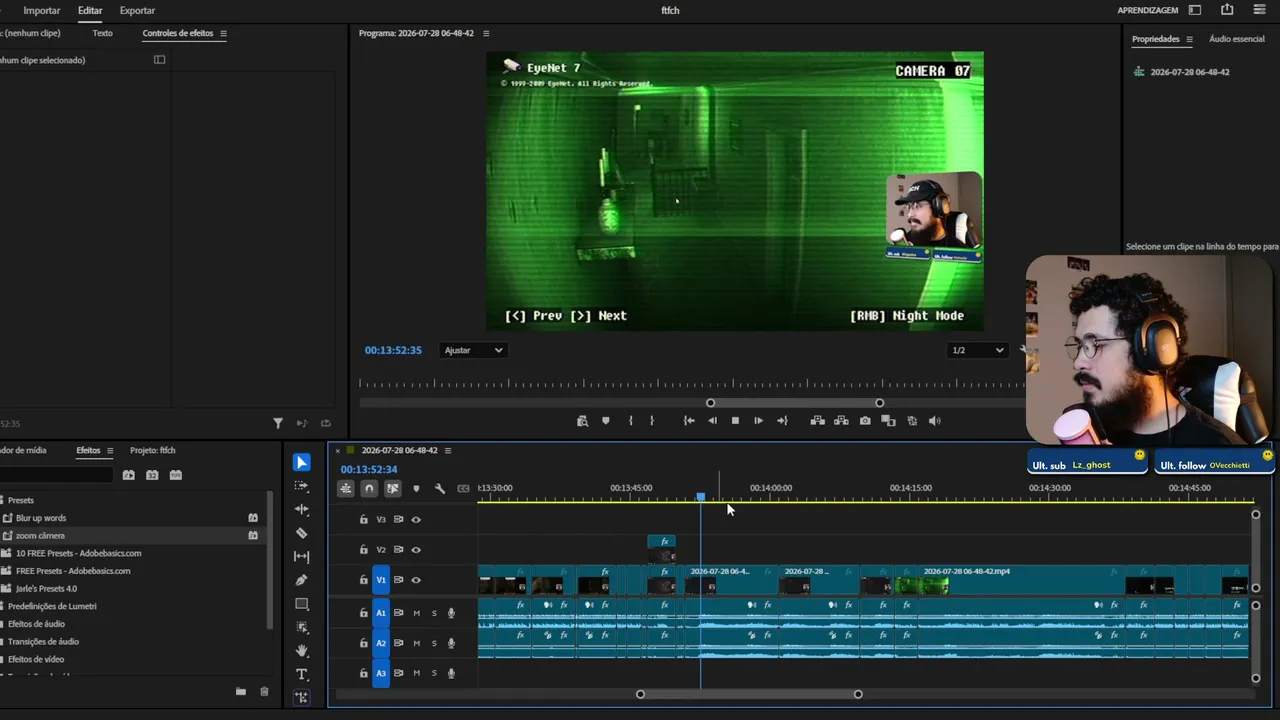The width and height of the screenshot is (1280, 720).
Task: Select the Type tool
Action: (301, 674)
